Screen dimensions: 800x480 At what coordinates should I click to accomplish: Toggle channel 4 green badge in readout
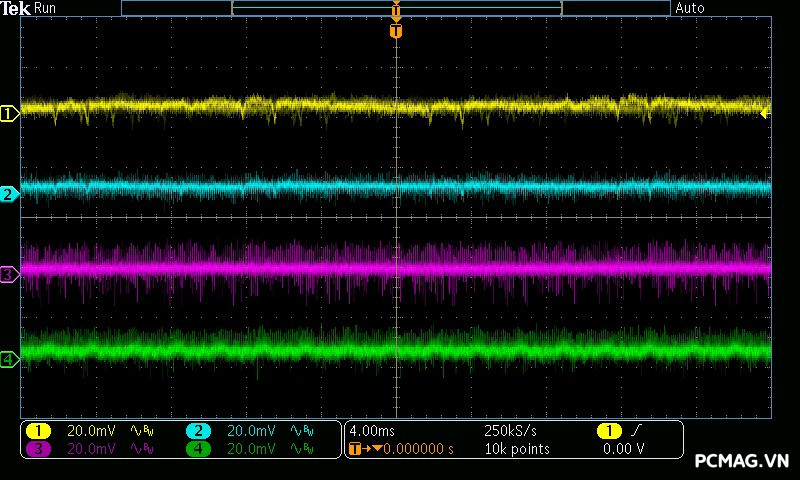point(198,449)
